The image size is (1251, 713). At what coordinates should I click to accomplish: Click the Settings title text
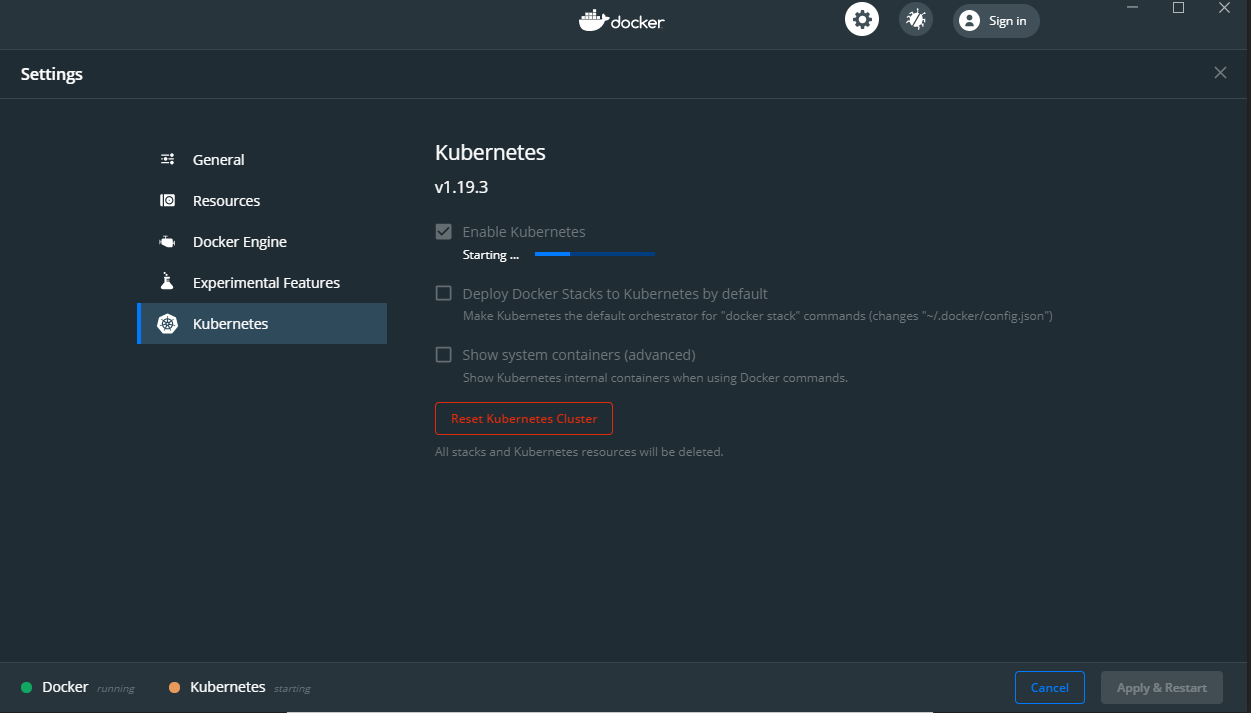tap(52, 74)
